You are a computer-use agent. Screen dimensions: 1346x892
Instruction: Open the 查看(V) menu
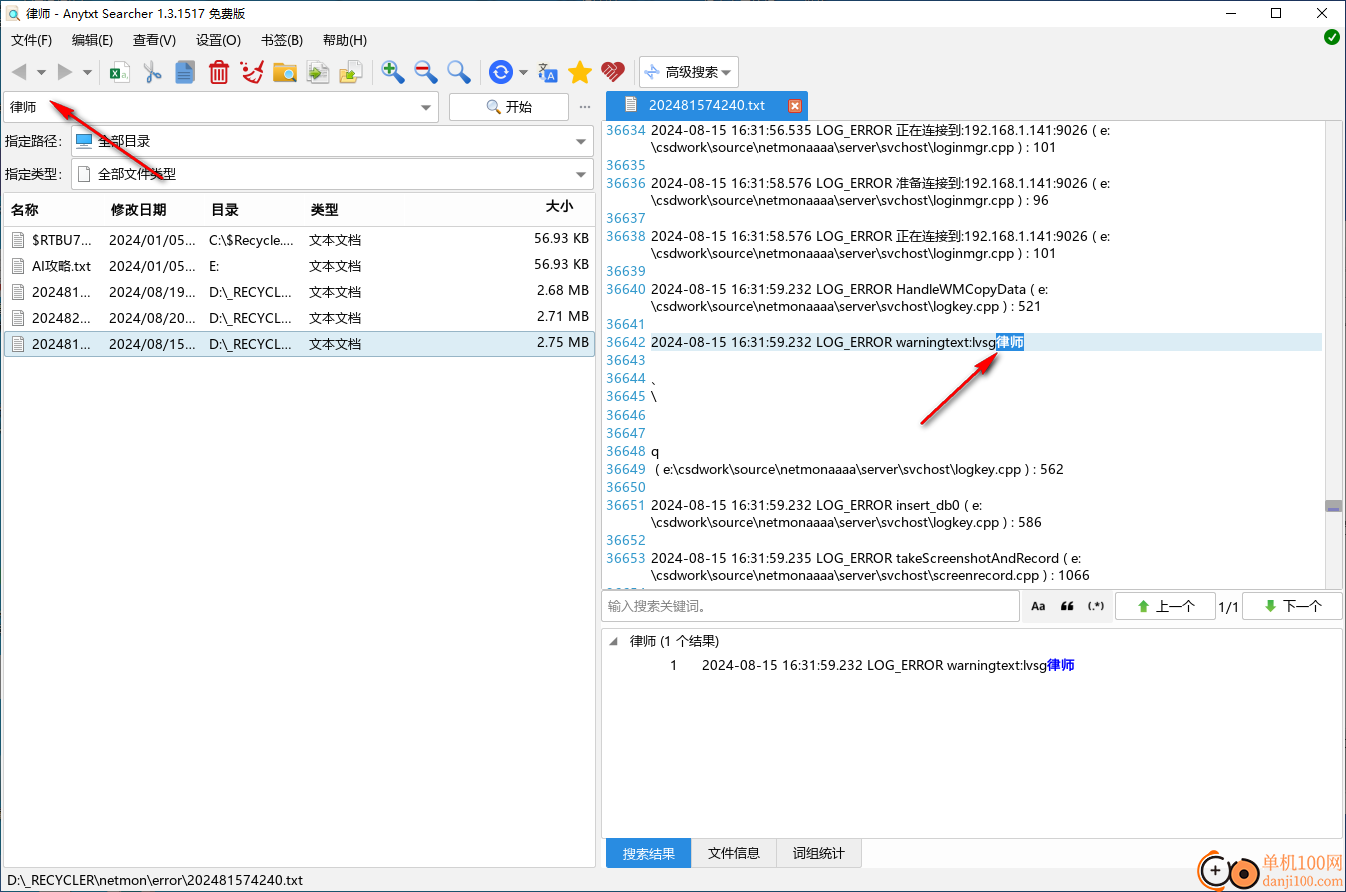tap(154, 40)
